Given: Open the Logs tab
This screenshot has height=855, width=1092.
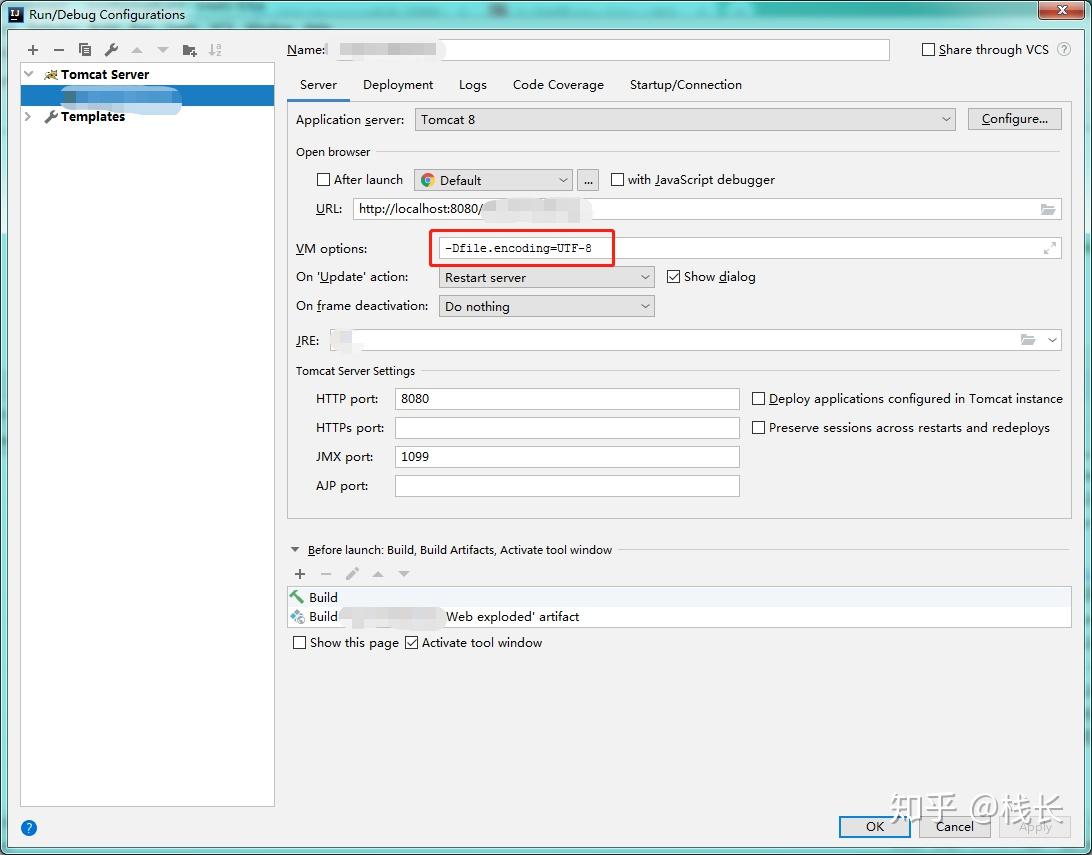Looking at the screenshot, I should point(473,85).
